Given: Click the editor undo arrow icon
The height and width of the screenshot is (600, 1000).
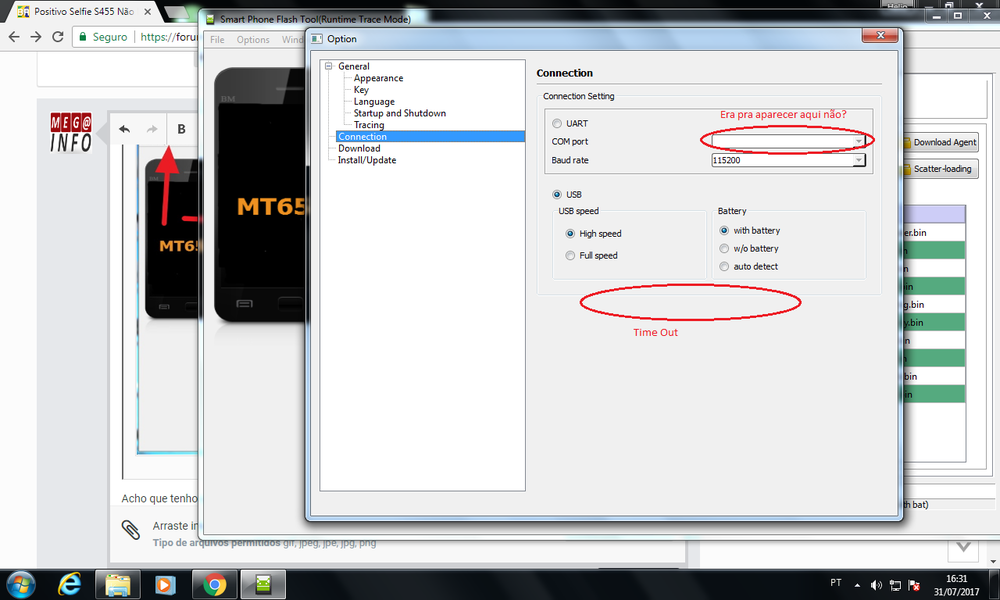Looking at the screenshot, I should pyautogui.click(x=125, y=129).
